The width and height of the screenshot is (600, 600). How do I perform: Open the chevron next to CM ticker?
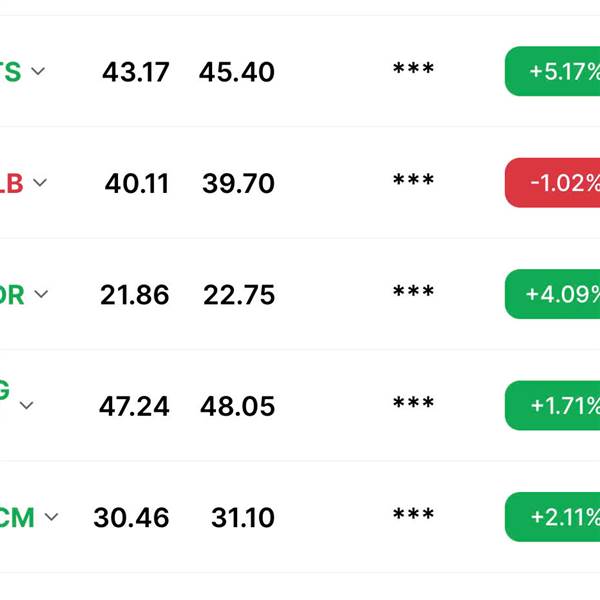[x=51, y=517]
